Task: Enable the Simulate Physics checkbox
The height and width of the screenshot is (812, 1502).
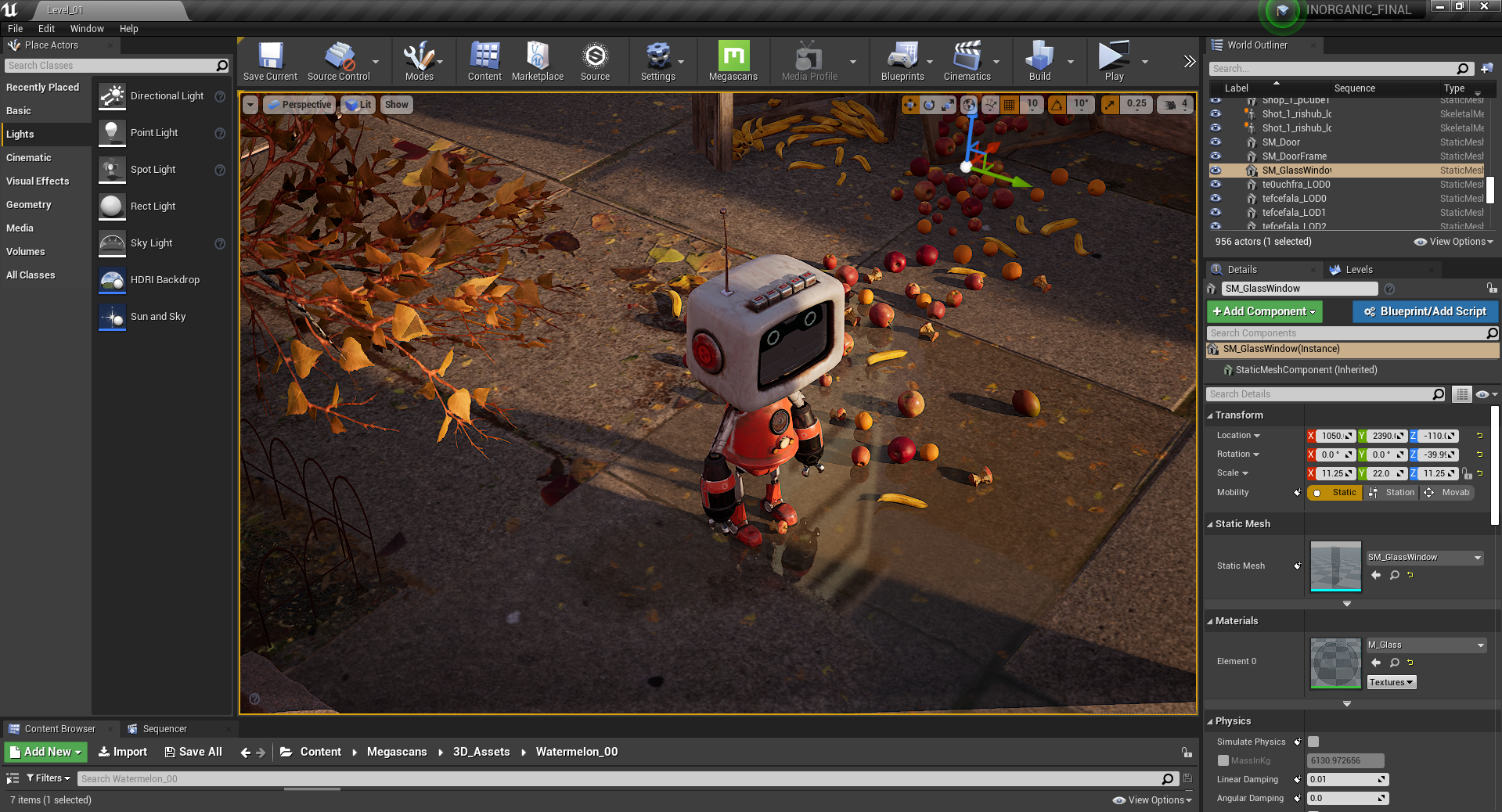Action: (x=1313, y=742)
